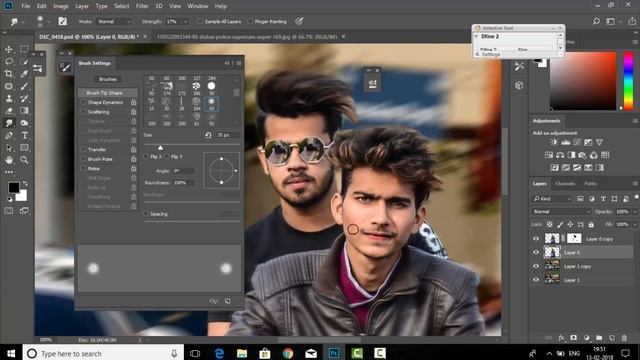Click the hue spectrum slider

(629, 81)
